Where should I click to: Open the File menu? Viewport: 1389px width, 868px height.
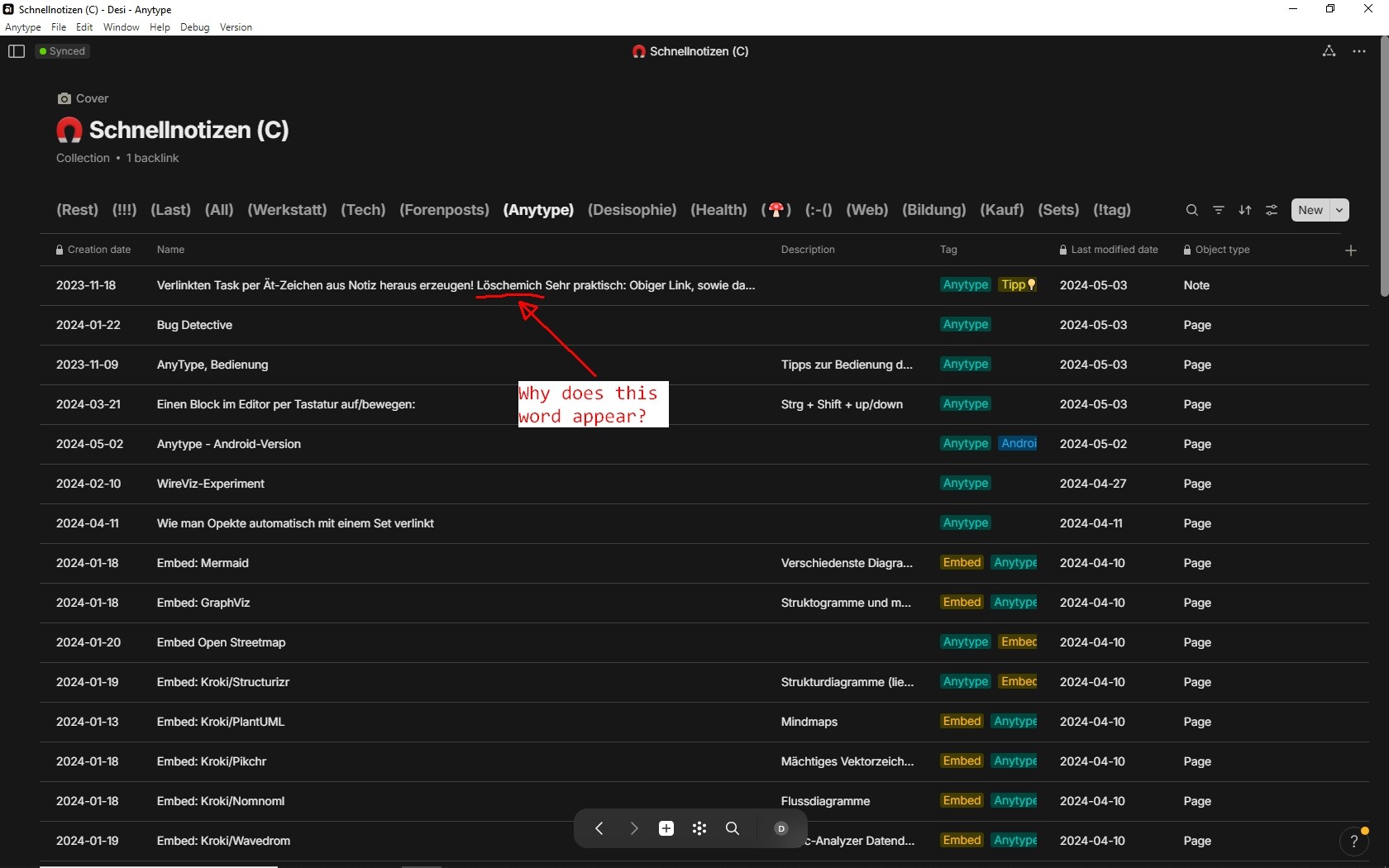[59, 27]
